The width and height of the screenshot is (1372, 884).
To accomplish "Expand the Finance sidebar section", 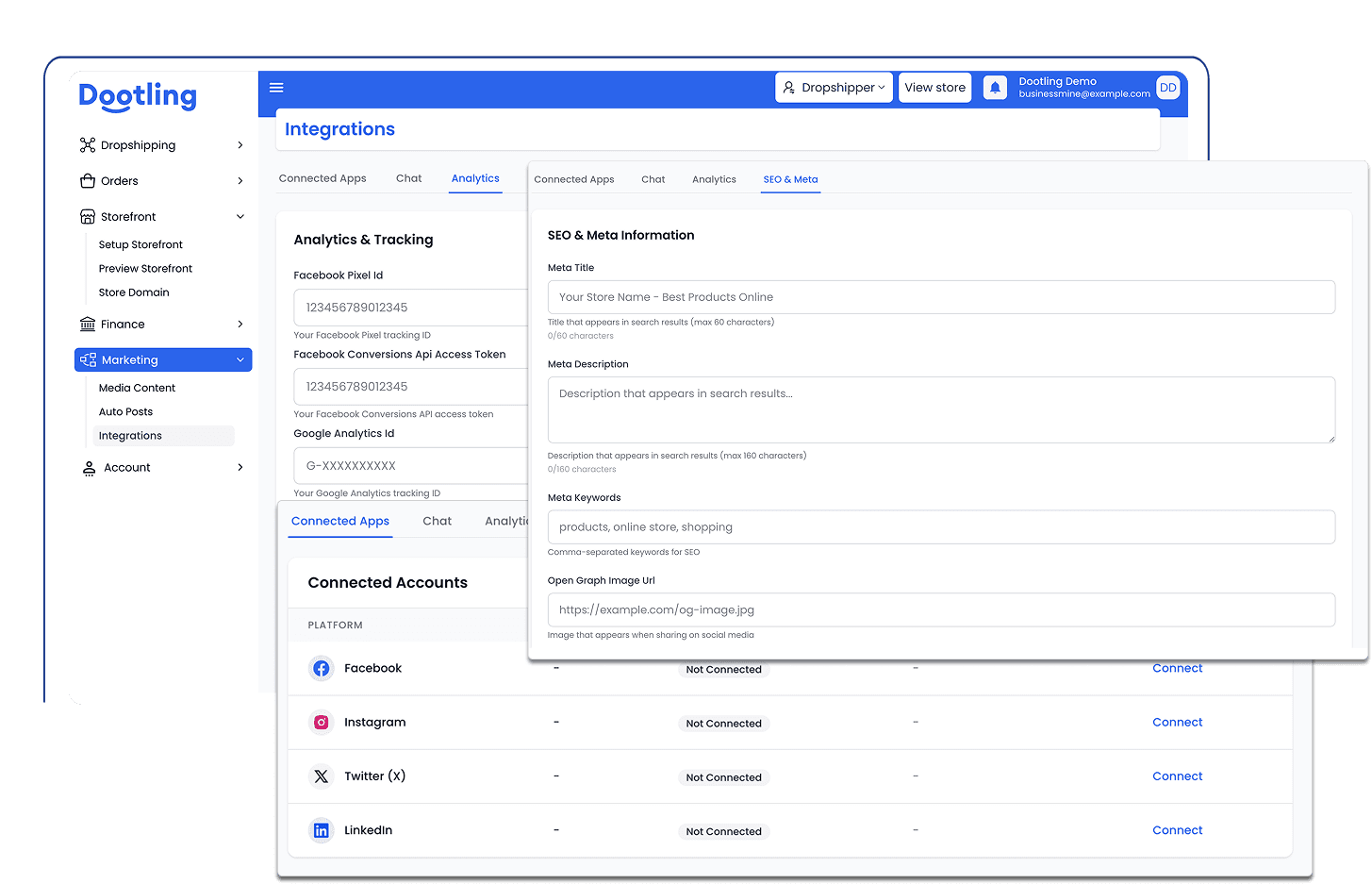I will coord(162,325).
